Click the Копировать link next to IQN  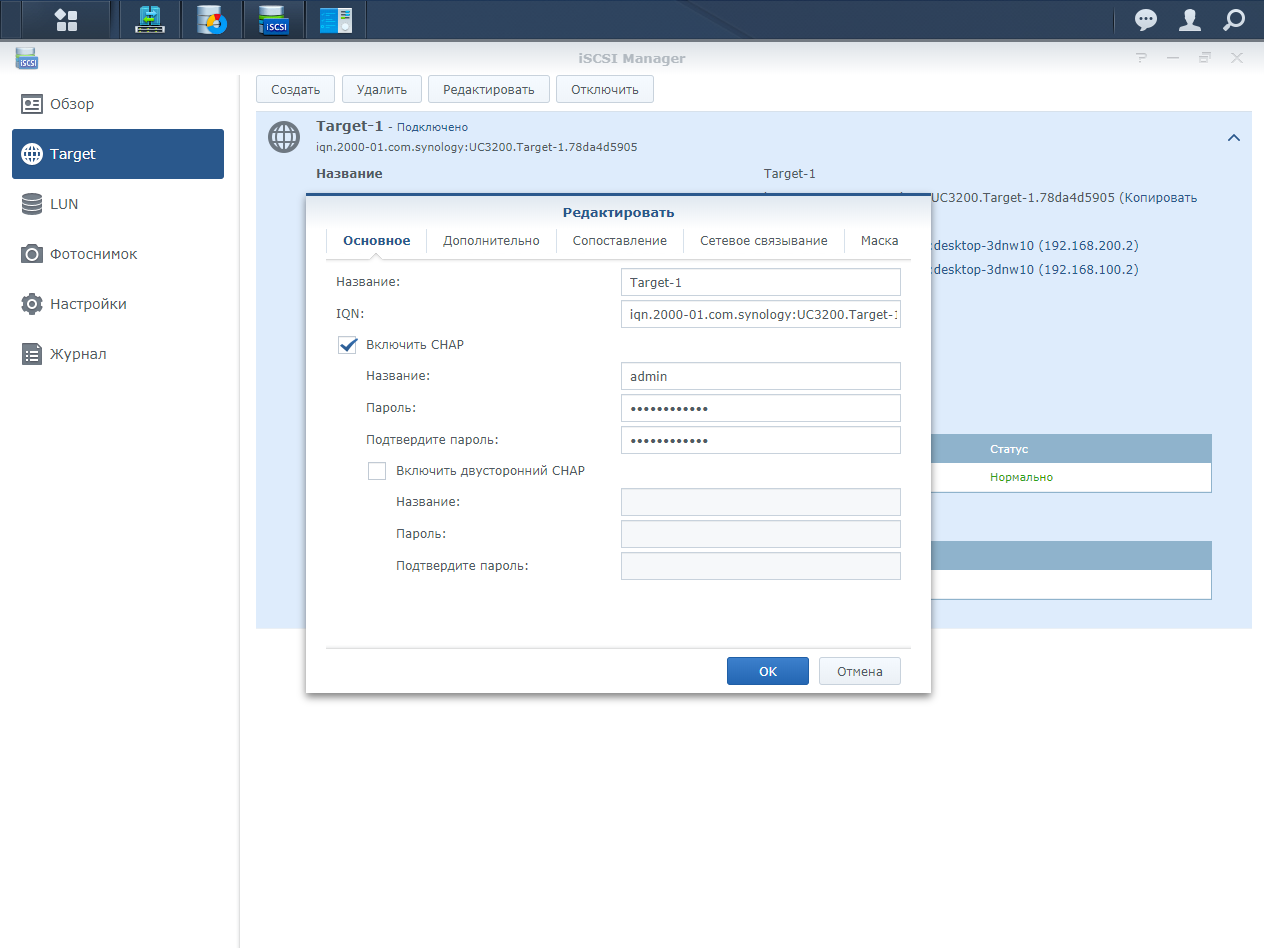[1160, 198]
